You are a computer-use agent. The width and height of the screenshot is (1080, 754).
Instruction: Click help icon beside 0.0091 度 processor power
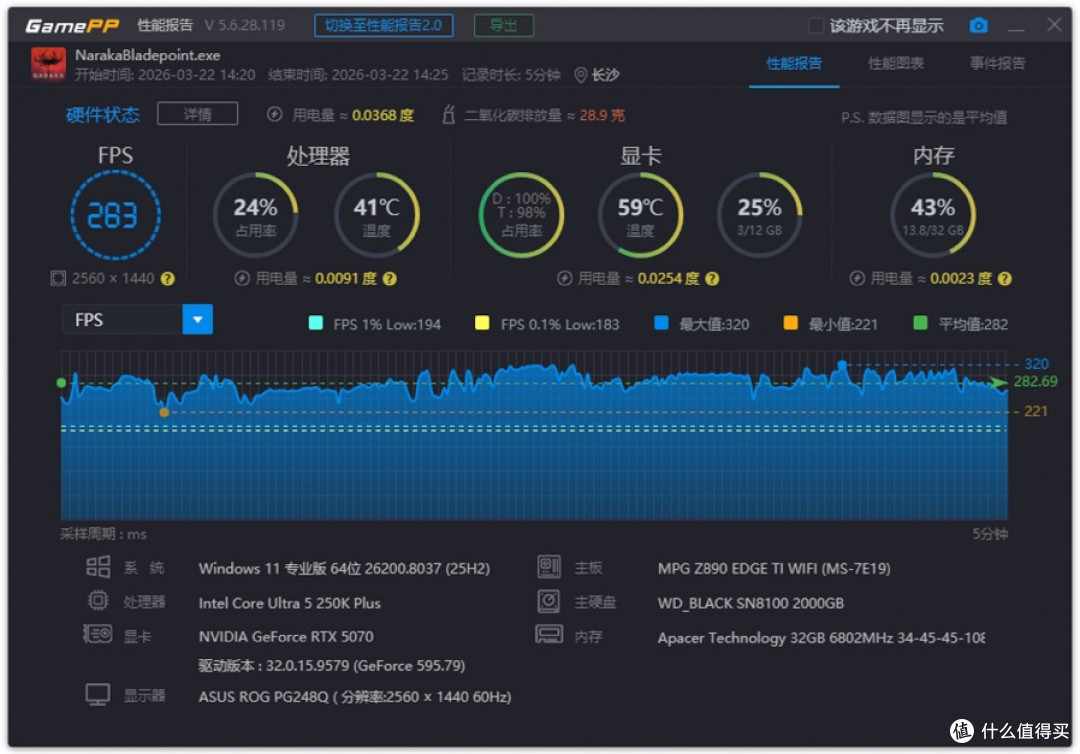coord(389,279)
